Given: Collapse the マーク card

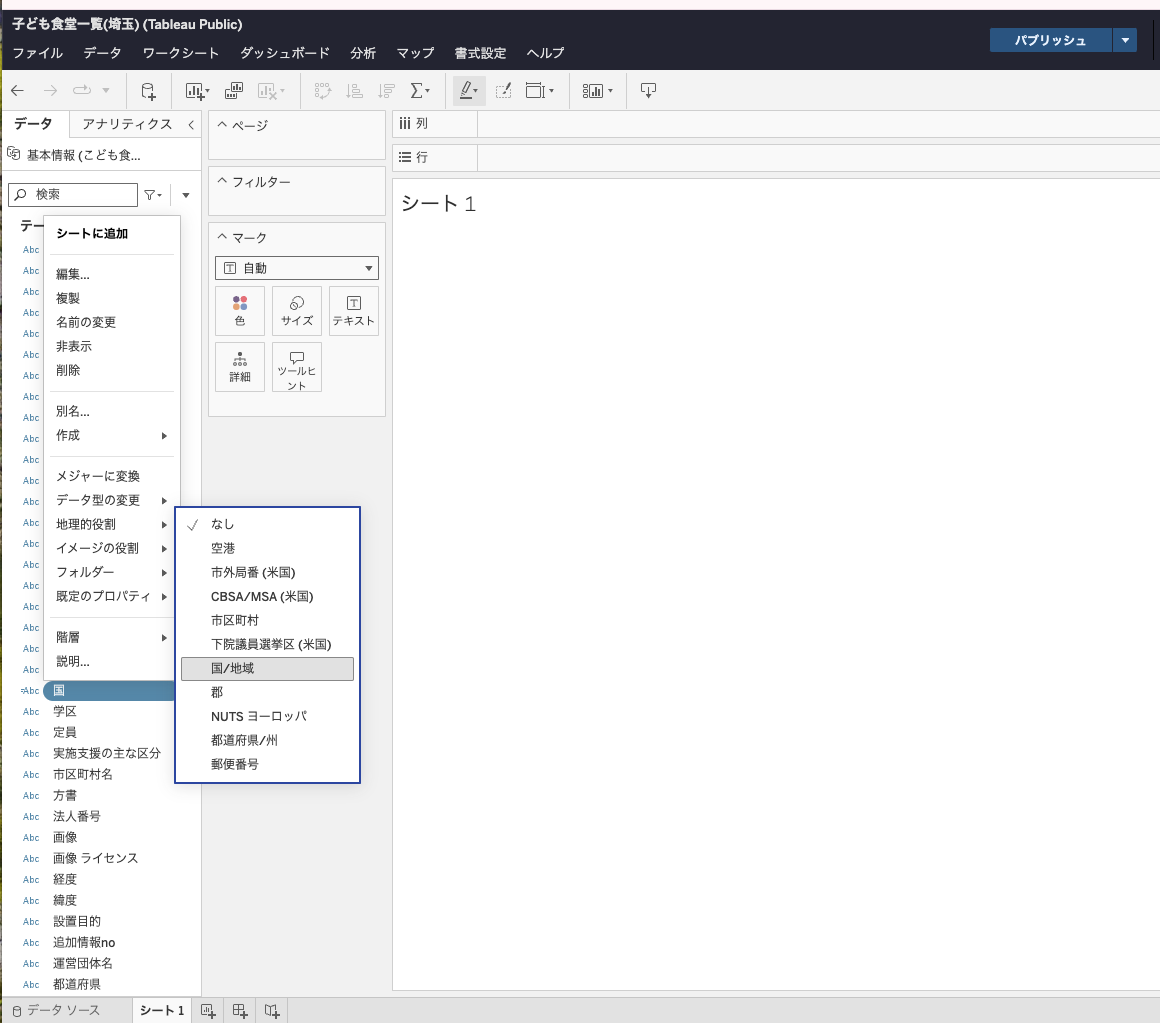Looking at the screenshot, I should (x=222, y=237).
